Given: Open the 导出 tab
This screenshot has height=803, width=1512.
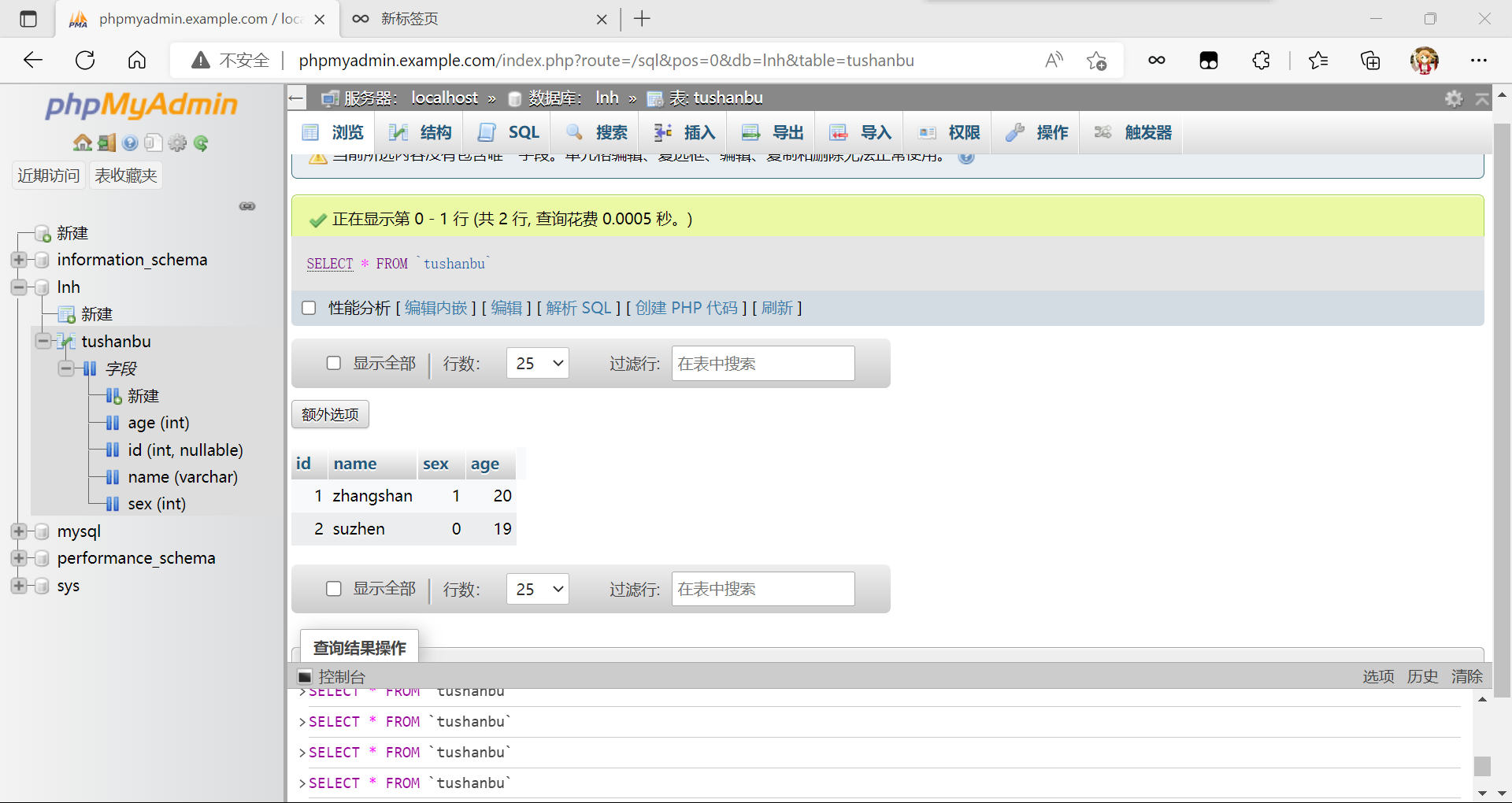Looking at the screenshot, I should pos(773,132).
